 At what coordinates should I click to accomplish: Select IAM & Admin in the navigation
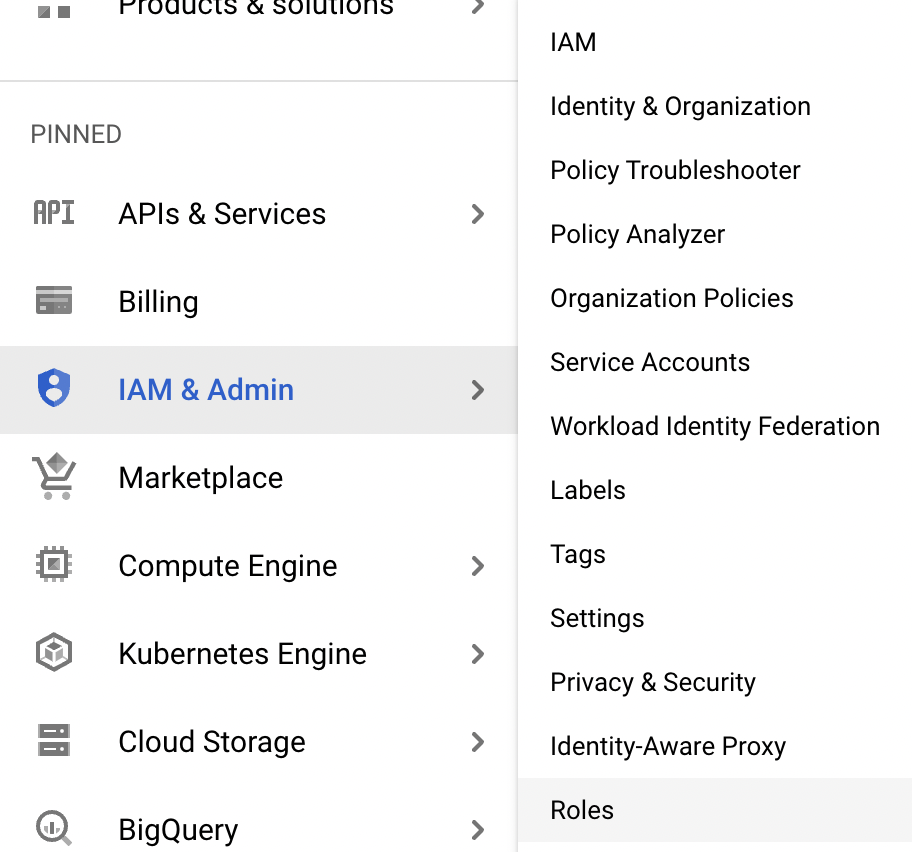[x=259, y=390]
